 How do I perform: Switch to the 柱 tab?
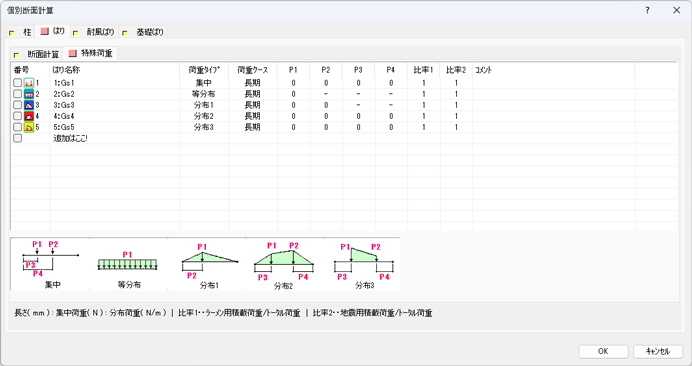[21, 32]
